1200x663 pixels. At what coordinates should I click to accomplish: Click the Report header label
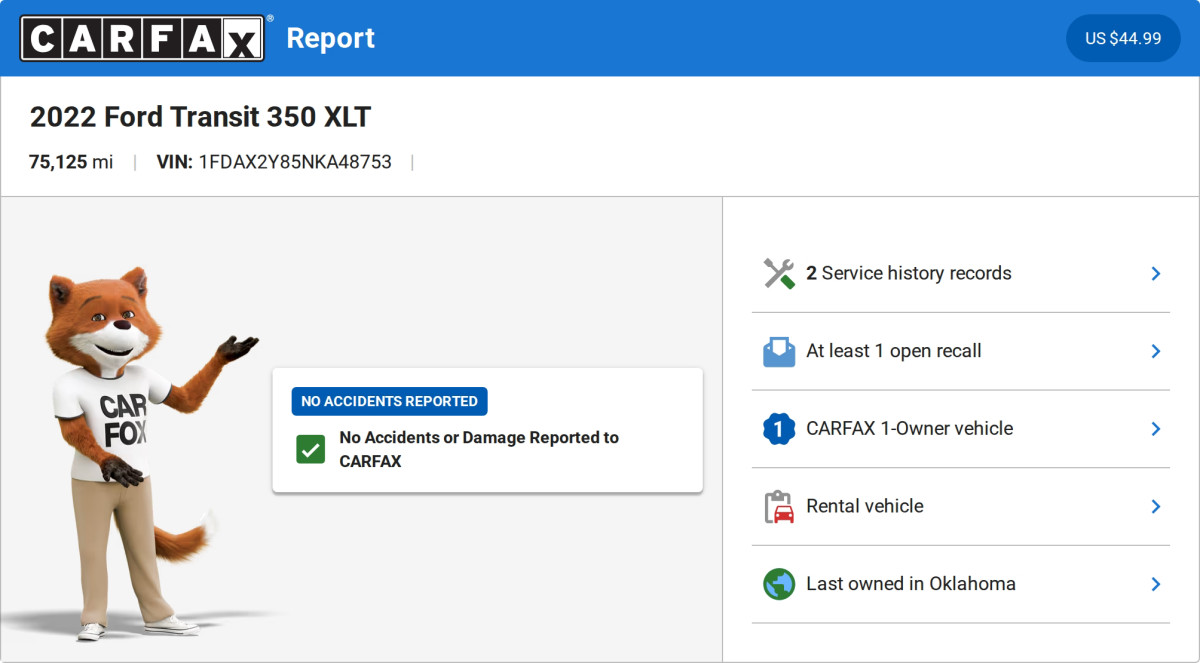pos(331,38)
